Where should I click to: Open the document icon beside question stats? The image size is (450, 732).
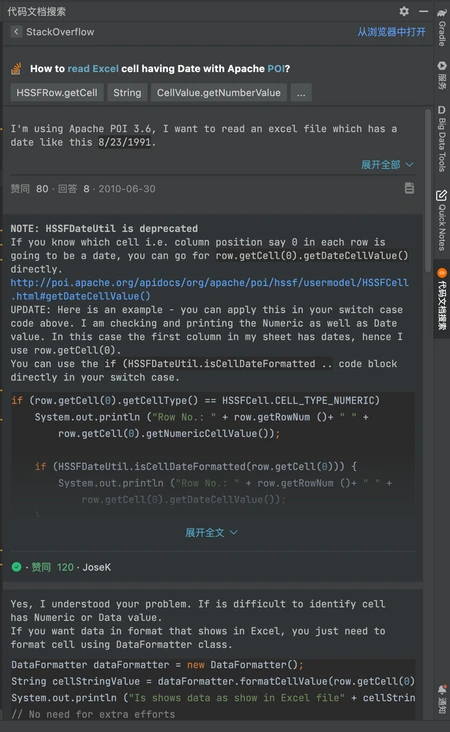409,188
